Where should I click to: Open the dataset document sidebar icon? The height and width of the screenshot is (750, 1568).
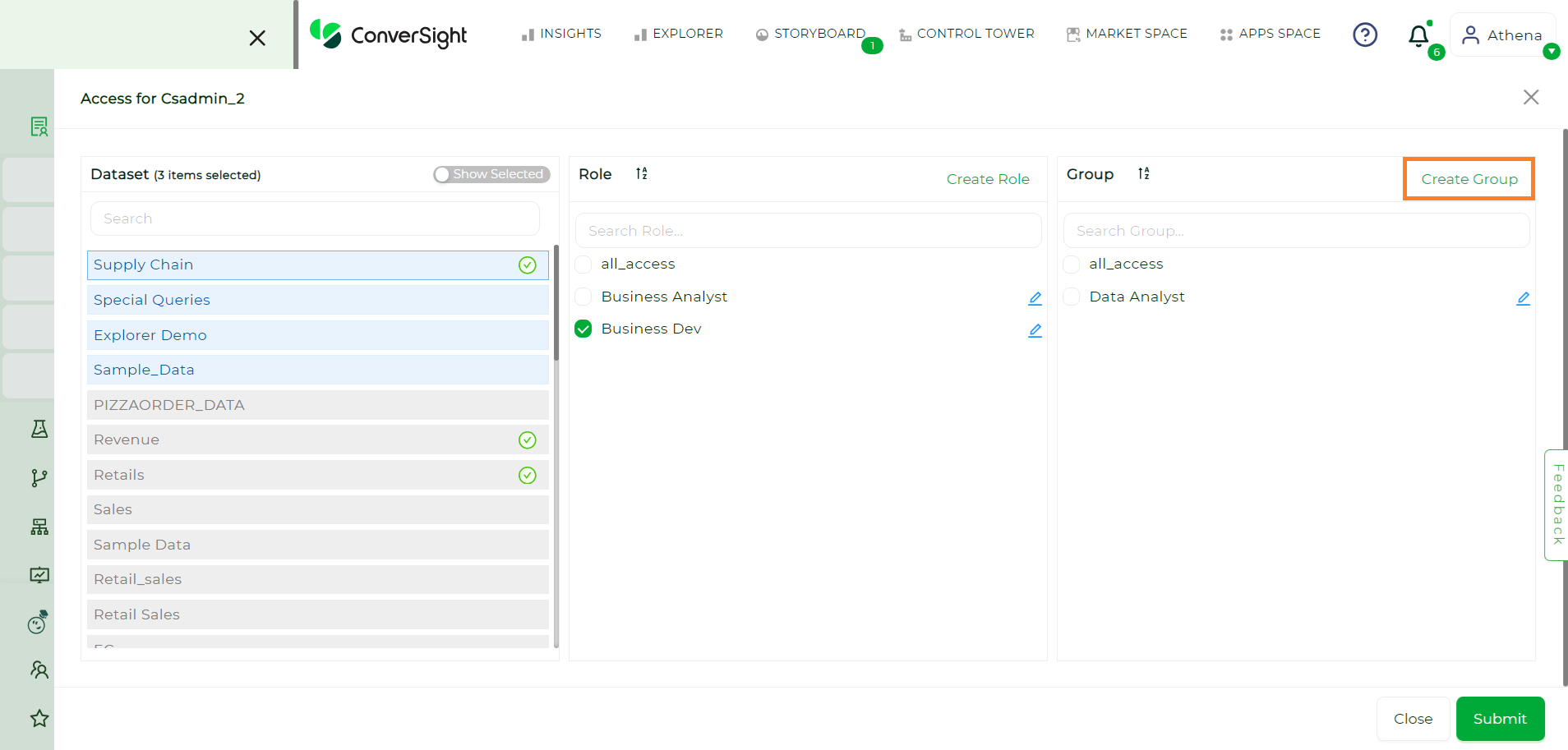(39, 127)
